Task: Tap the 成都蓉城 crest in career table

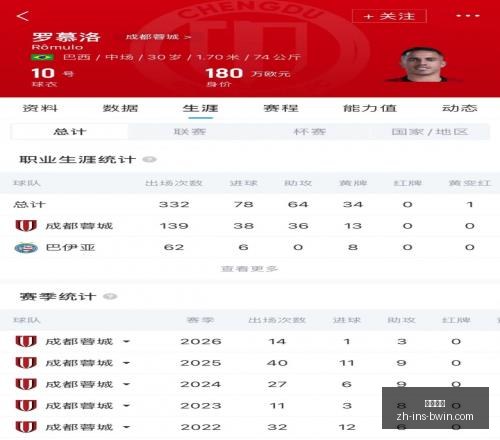Action: pyautogui.click(x=26, y=226)
